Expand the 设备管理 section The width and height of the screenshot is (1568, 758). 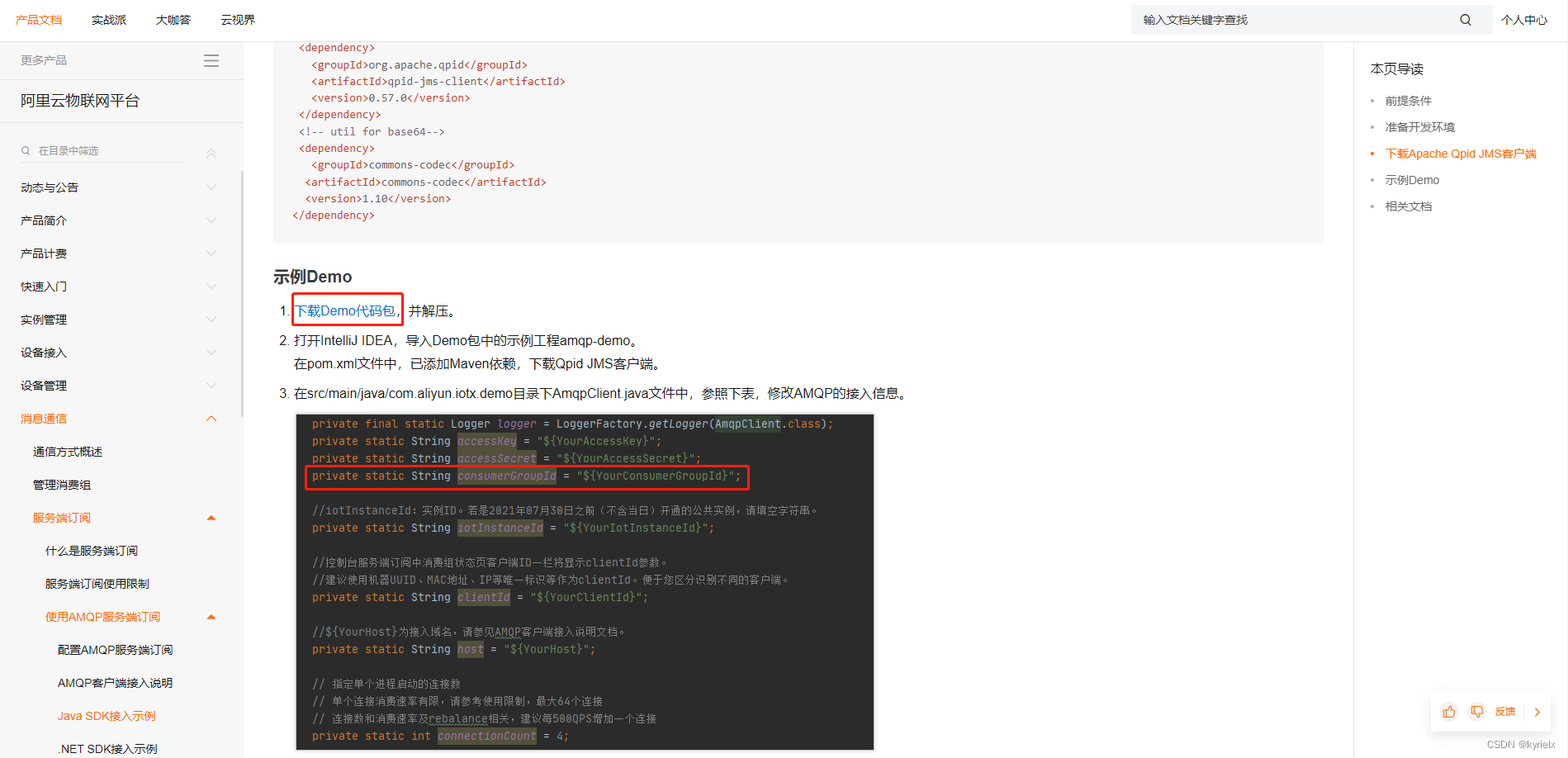point(211,386)
